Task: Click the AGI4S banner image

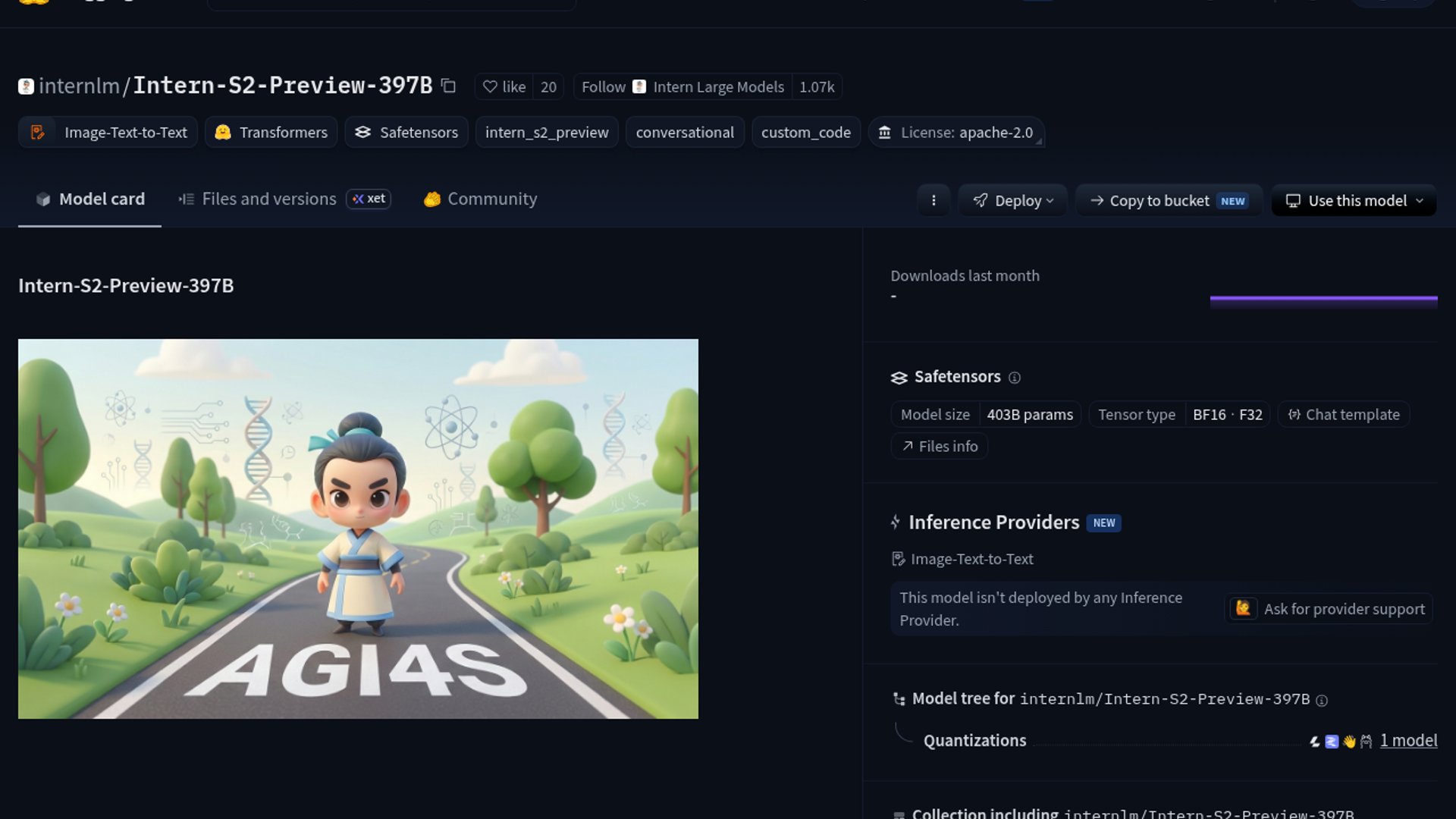Action: click(x=358, y=529)
